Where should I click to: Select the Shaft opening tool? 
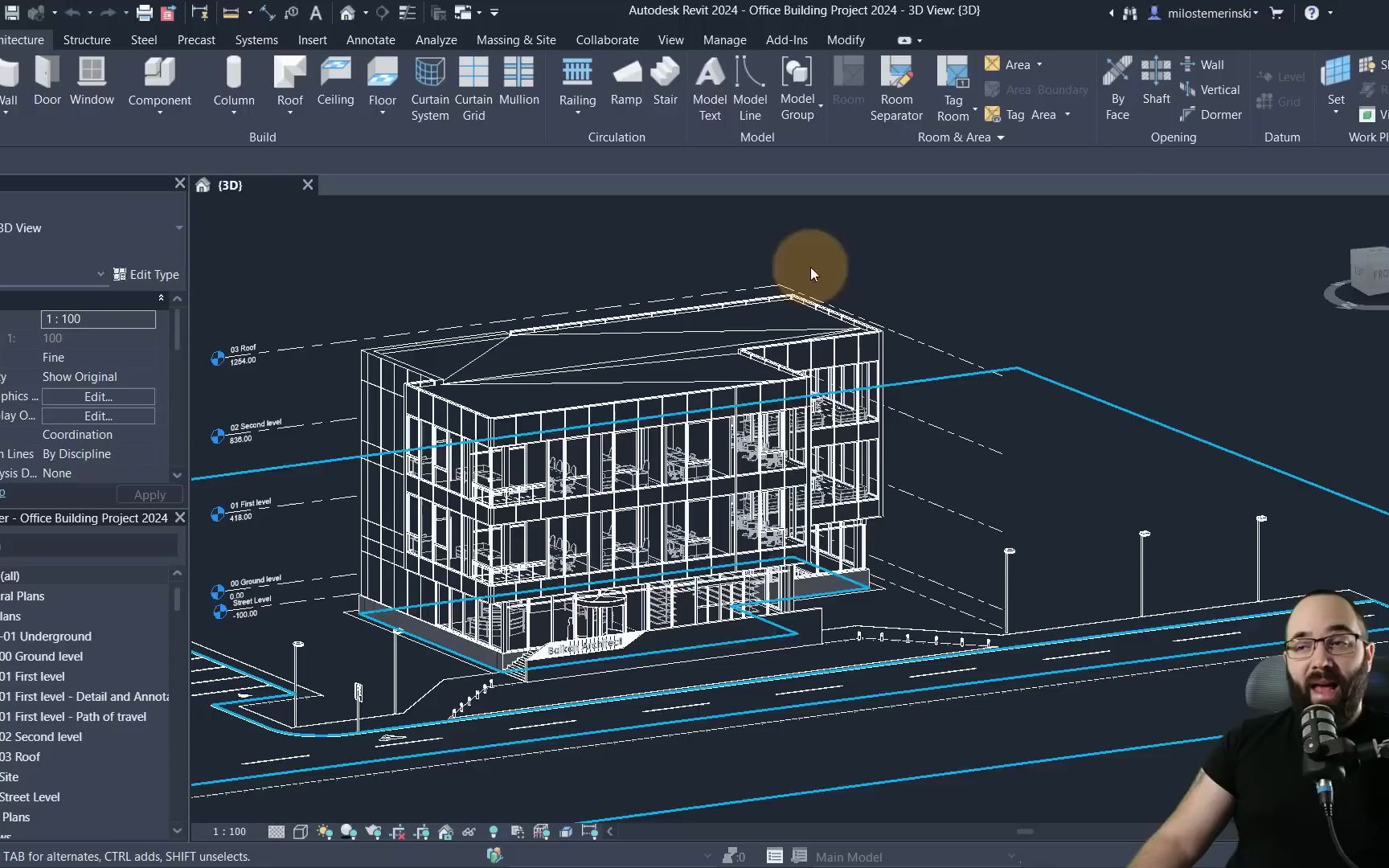(x=1156, y=84)
